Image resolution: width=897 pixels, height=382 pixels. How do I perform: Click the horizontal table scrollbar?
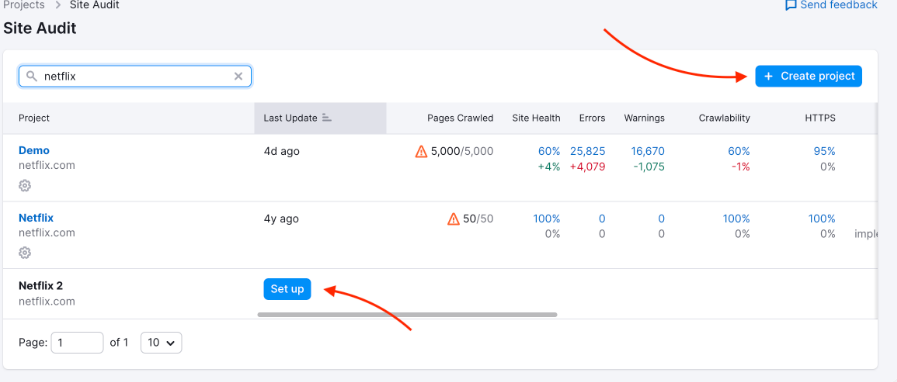pyautogui.click(x=407, y=315)
